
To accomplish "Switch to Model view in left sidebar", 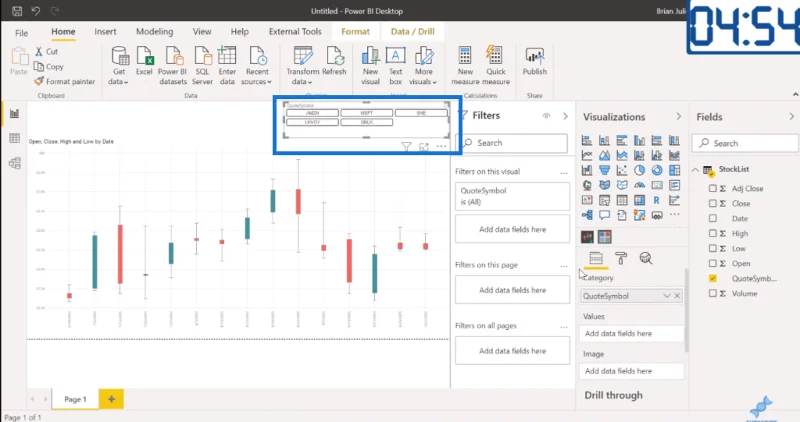I will (x=14, y=163).
